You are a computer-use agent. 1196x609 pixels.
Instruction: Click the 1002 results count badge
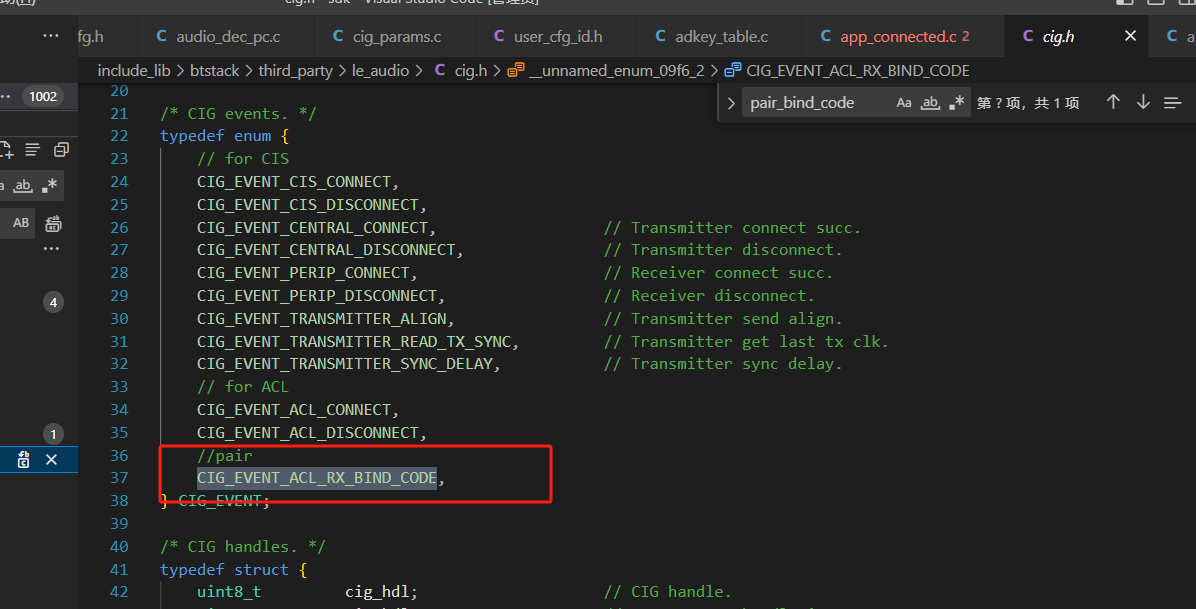43,97
